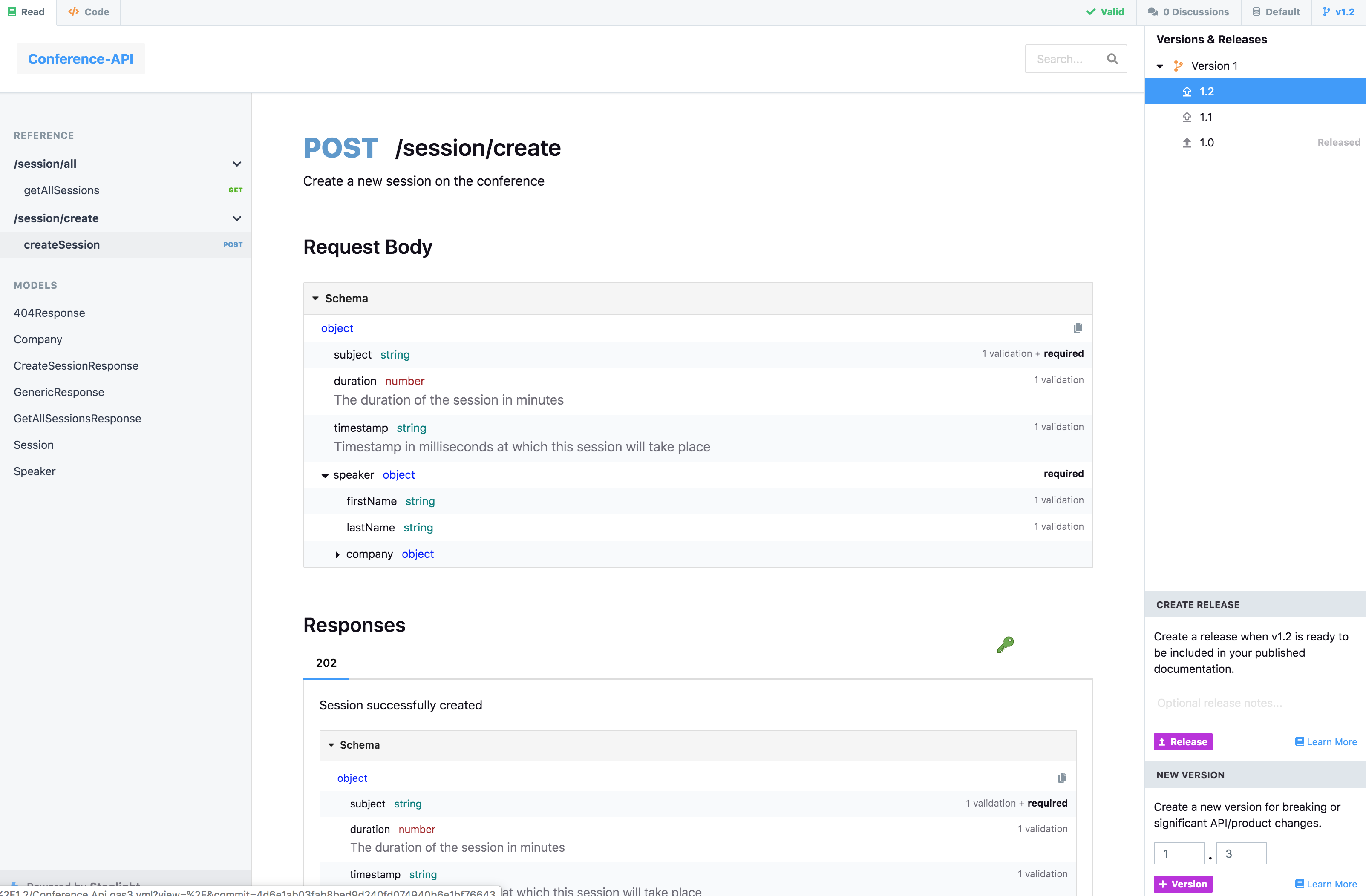
Task: Open the Speaker model
Action: 35,471
